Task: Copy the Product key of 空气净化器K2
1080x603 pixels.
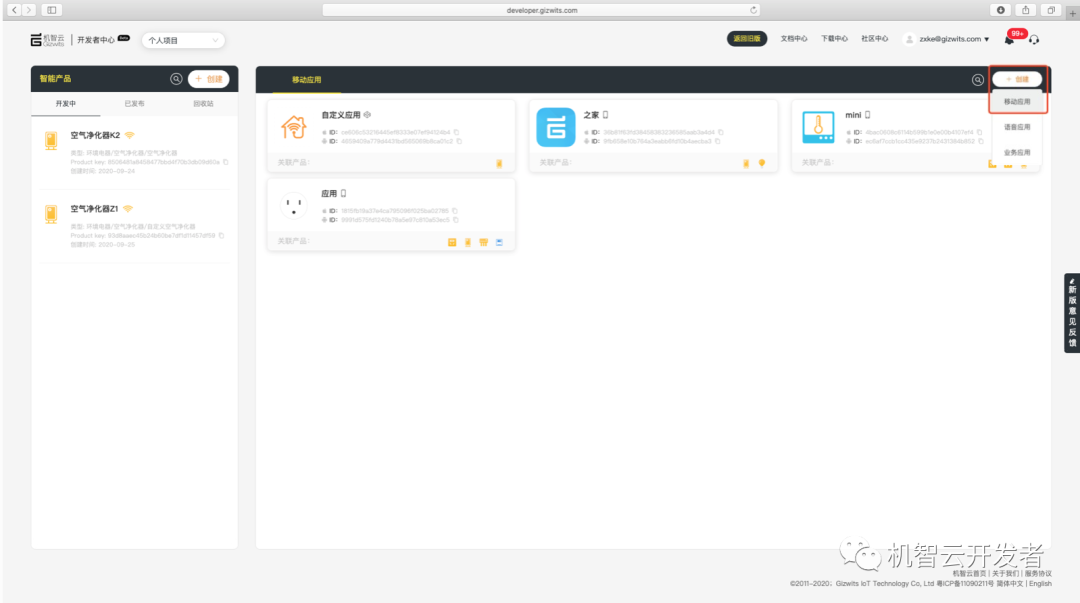Action: click(224, 163)
